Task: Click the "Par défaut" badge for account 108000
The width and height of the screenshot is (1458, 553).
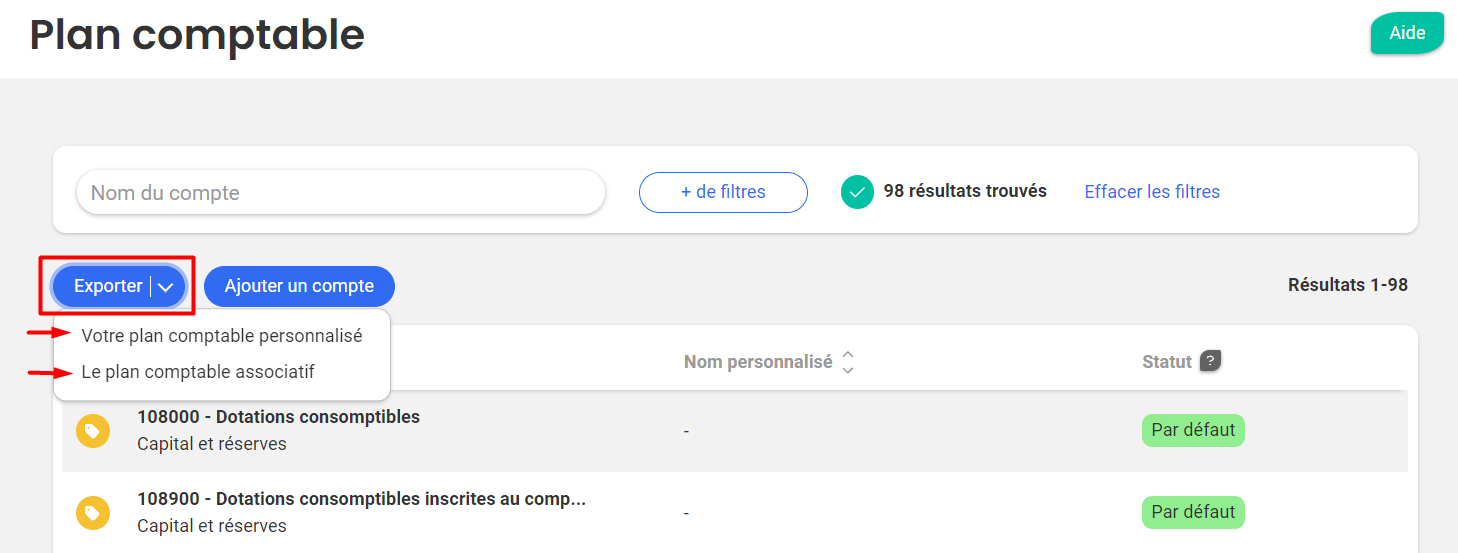Action: pyautogui.click(x=1193, y=430)
